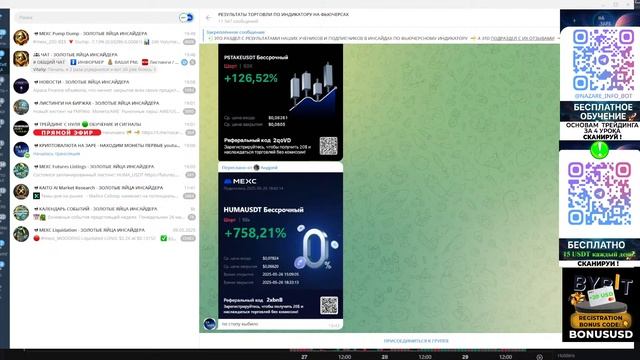Open the PSTAKEUSDT +126,52% image

coord(281,102)
